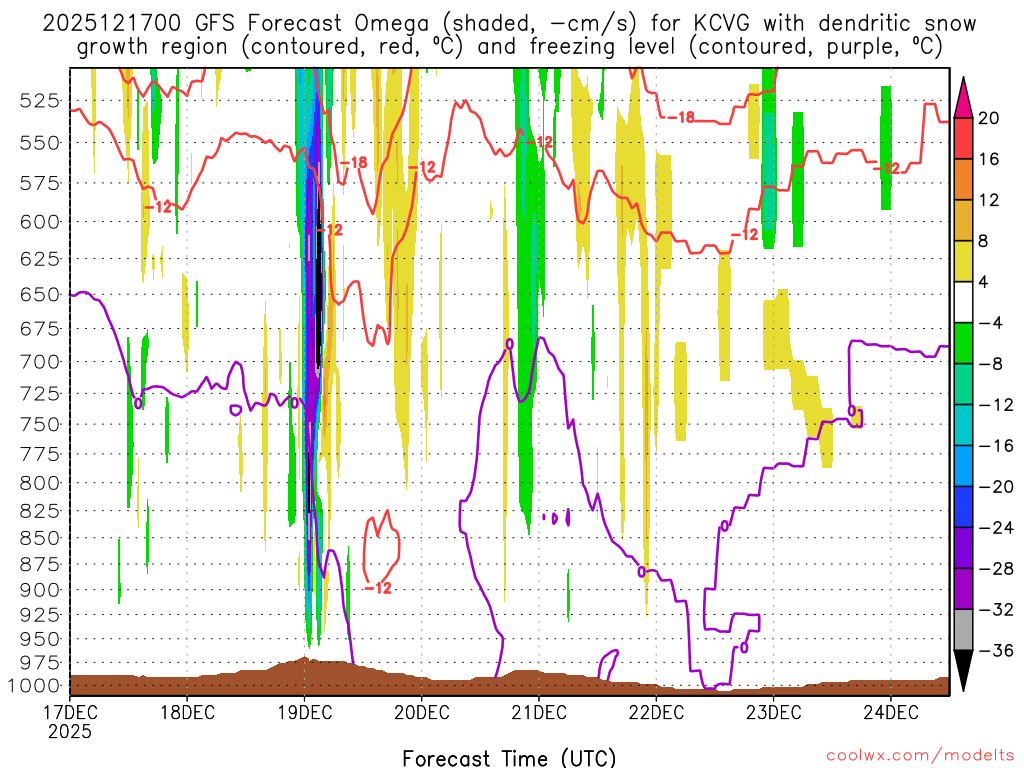The height and width of the screenshot is (768, 1024).
Task: Click the '22DEC' time axis label
Action: pyautogui.click(x=656, y=712)
